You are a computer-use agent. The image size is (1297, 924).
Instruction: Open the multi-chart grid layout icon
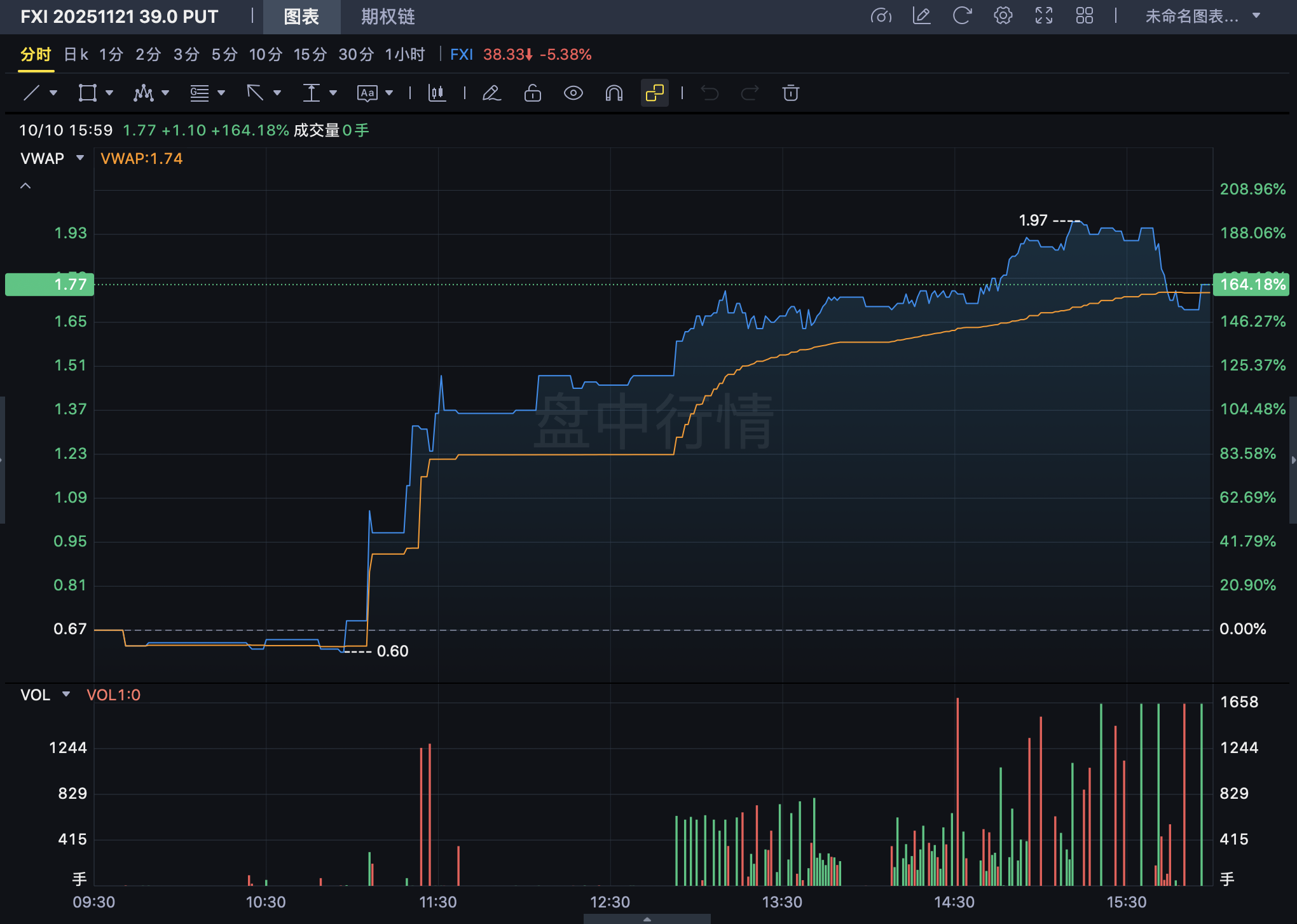(x=1084, y=16)
